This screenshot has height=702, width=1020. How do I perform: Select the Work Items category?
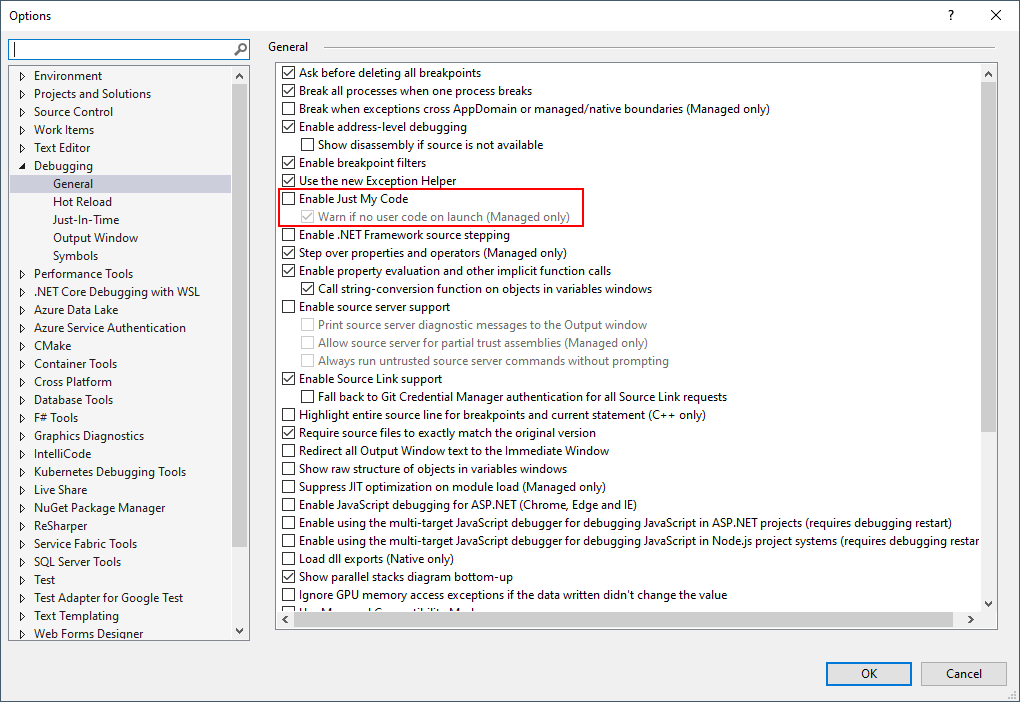(x=64, y=130)
